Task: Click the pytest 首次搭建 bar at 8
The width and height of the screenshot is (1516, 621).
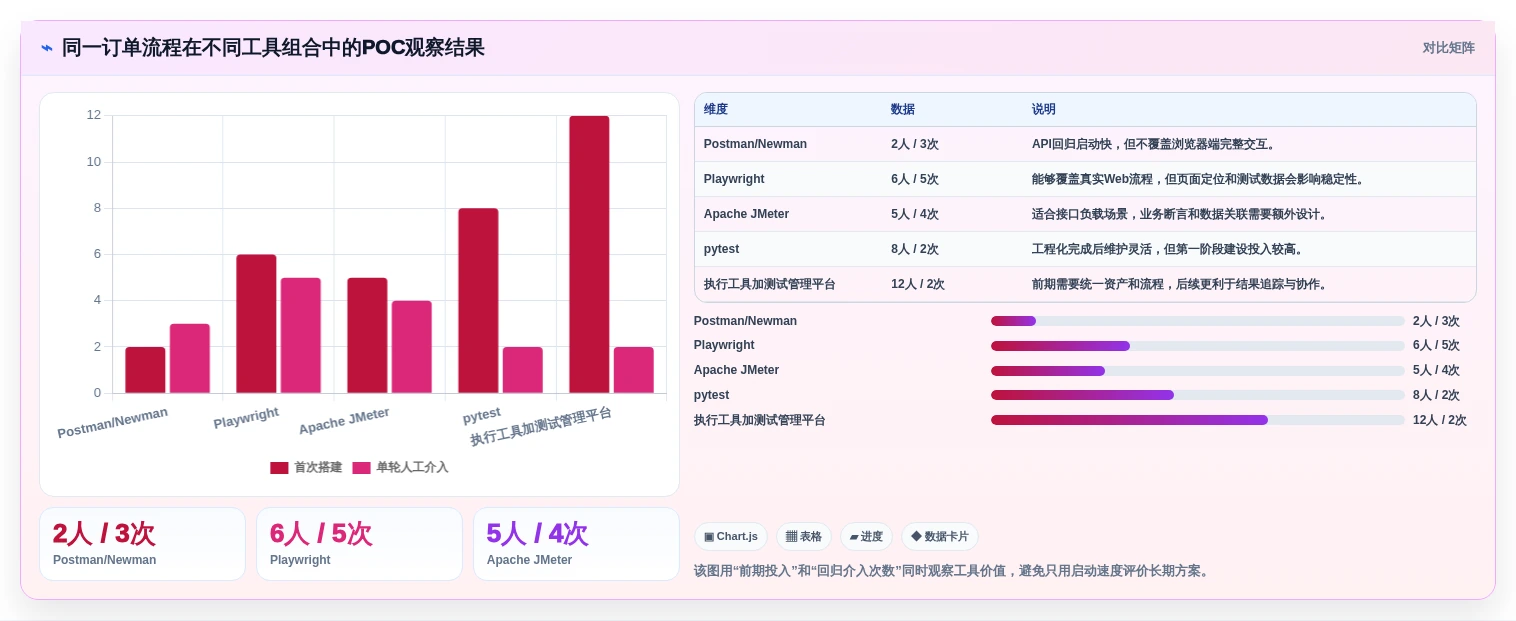Action: coord(478,300)
